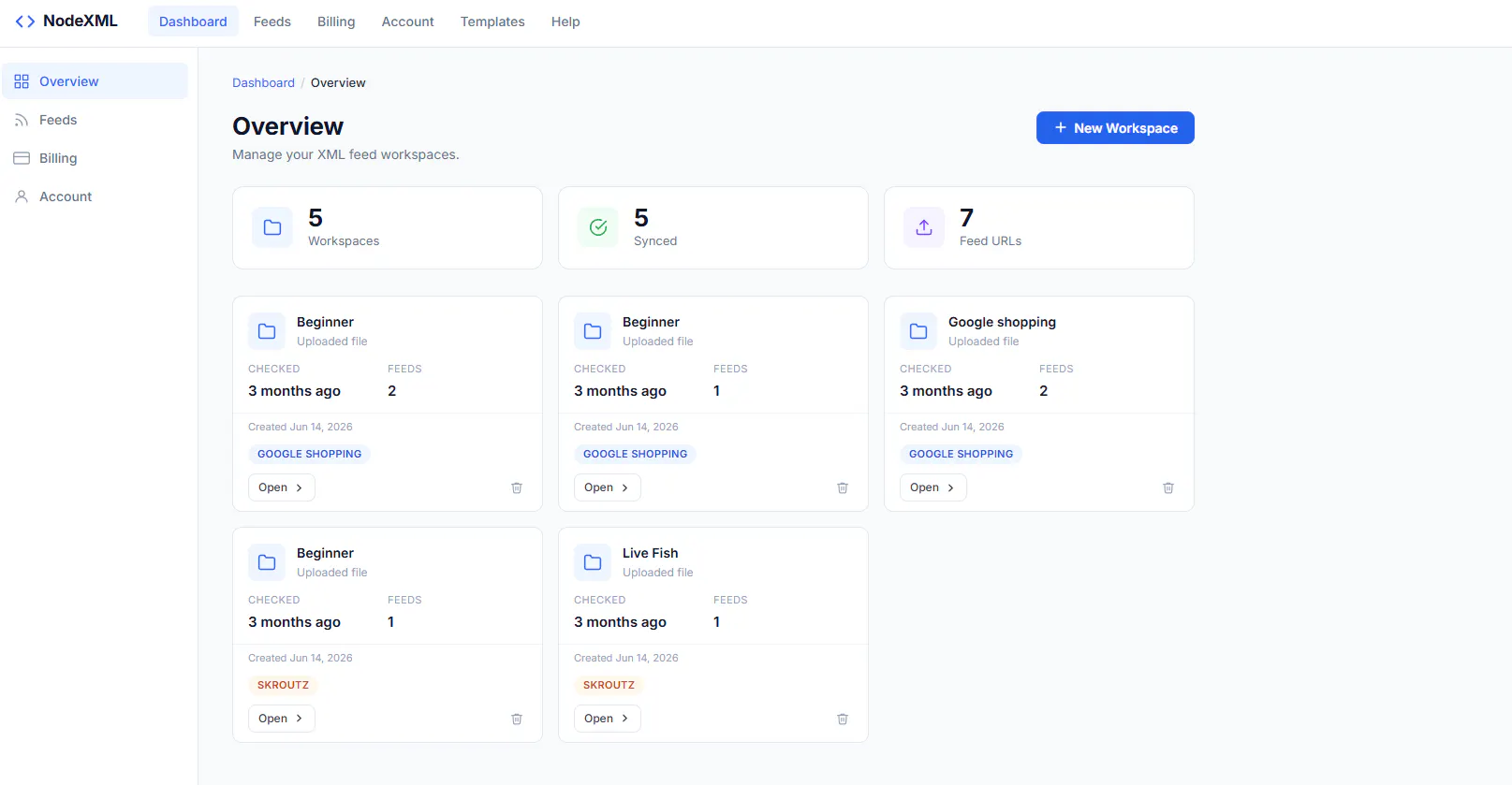This screenshot has height=785, width=1512.
Task: Delete the Google shopping workspace
Action: (x=1168, y=487)
